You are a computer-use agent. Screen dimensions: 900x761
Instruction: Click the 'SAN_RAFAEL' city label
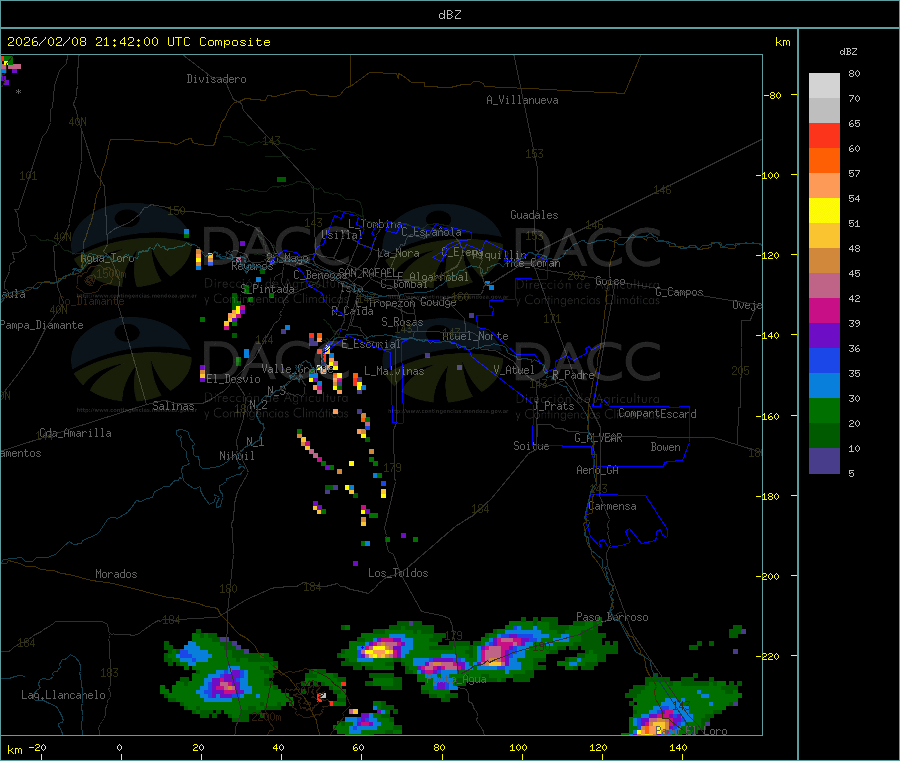[367, 272]
